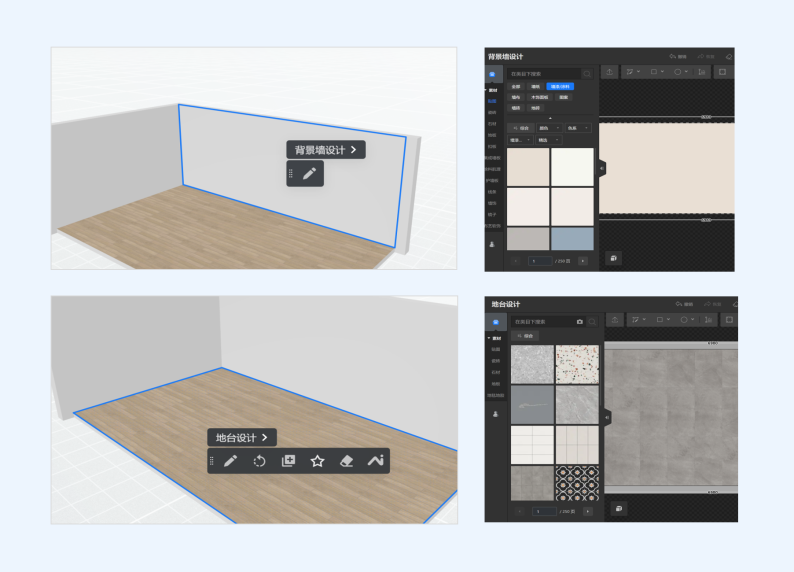Click the pencil edit icon below 背景墙设计

click(x=309, y=174)
